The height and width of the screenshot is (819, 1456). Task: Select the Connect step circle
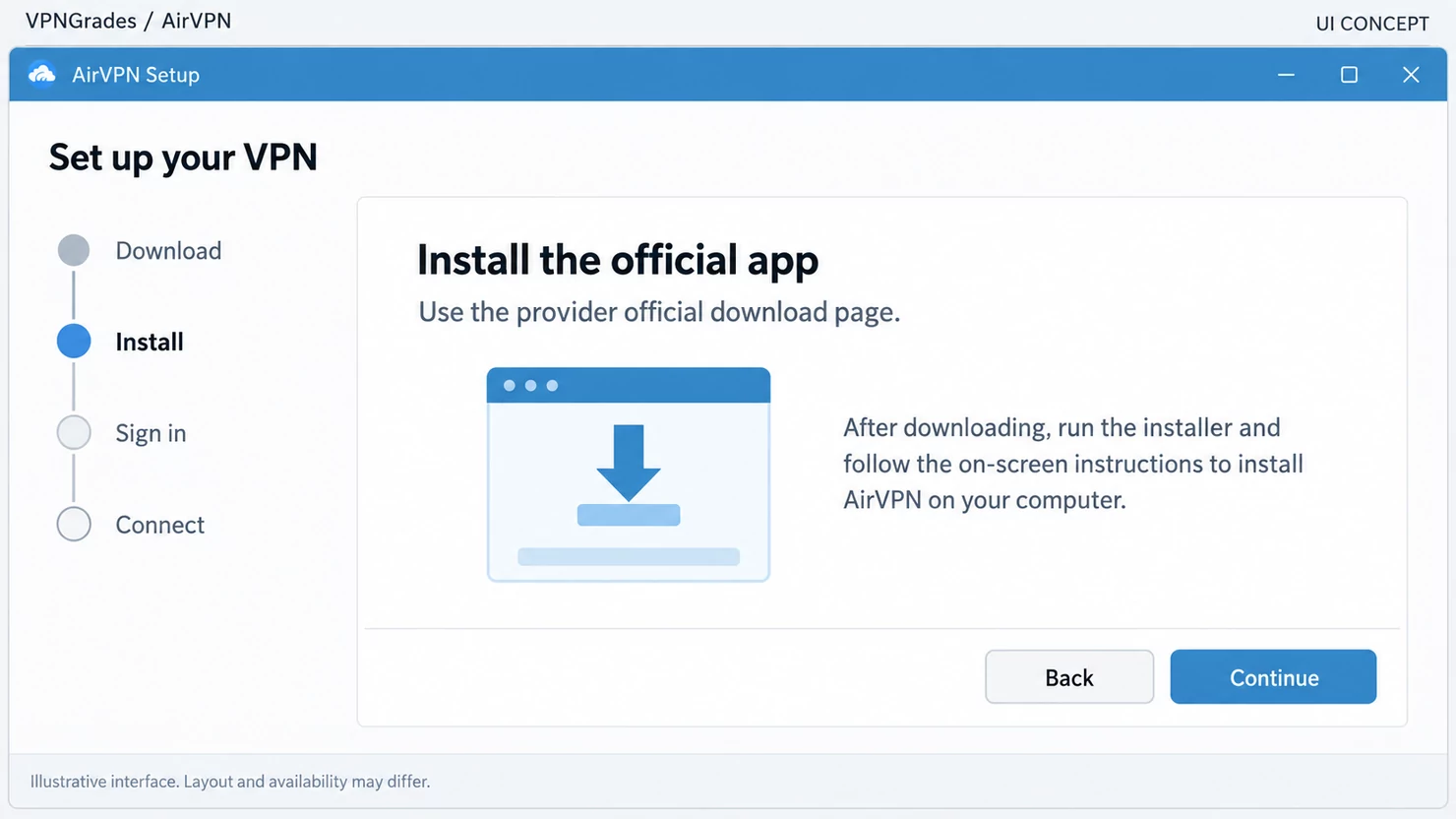74,524
